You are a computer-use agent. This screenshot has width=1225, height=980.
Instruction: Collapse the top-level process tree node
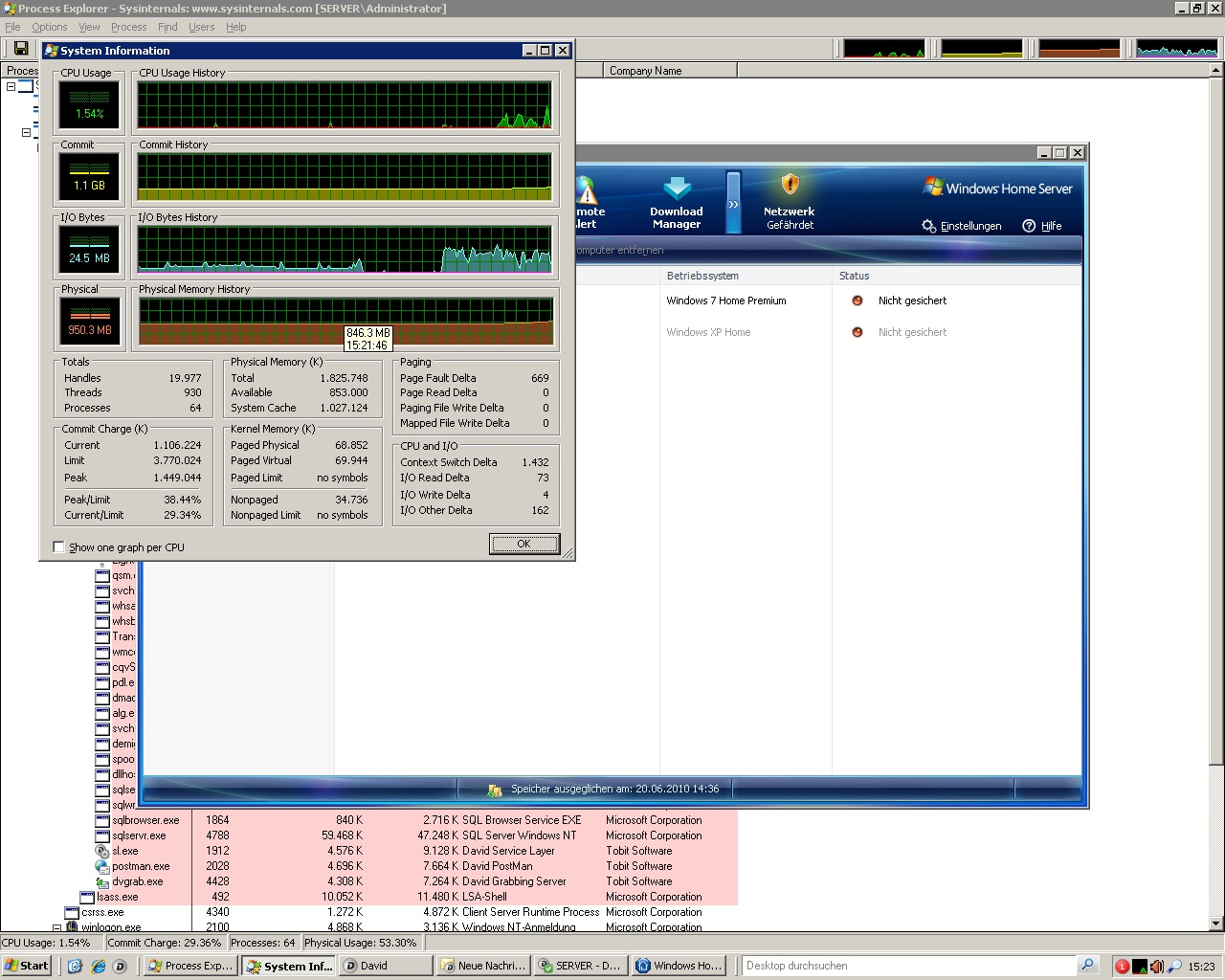click(11, 86)
